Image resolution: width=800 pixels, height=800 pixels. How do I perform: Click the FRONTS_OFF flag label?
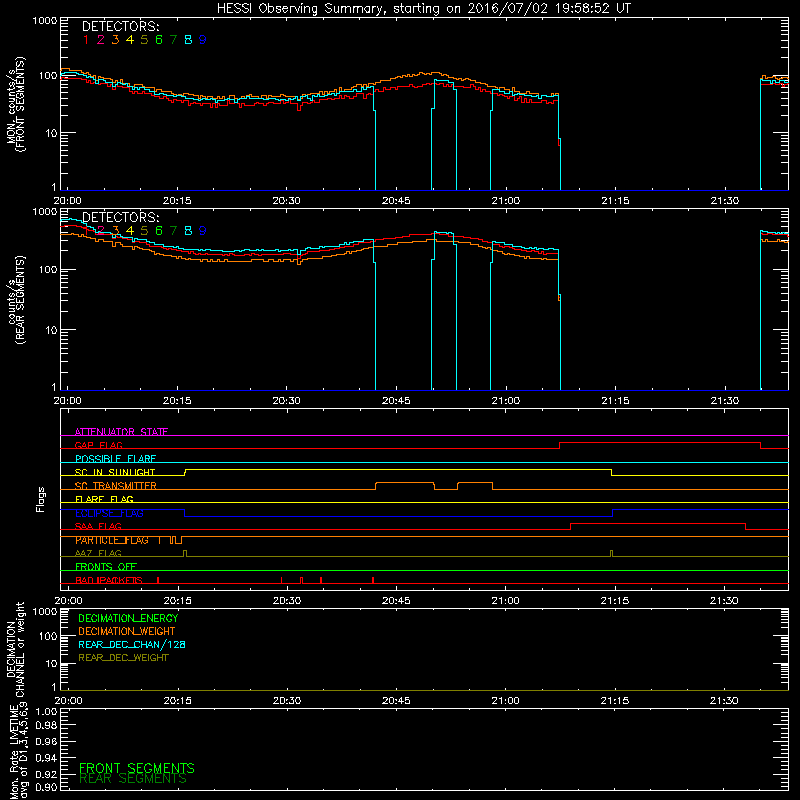point(106,567)
